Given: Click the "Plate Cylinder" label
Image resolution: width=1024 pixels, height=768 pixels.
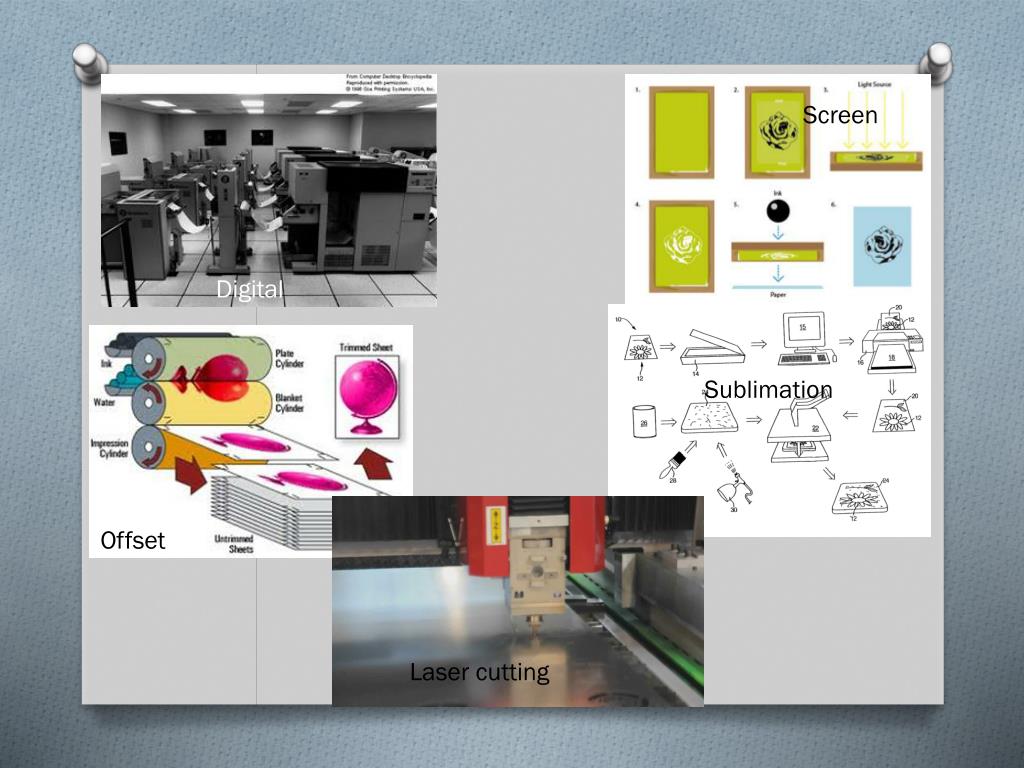Looking at the screenshot, I should tap(289, 359).
